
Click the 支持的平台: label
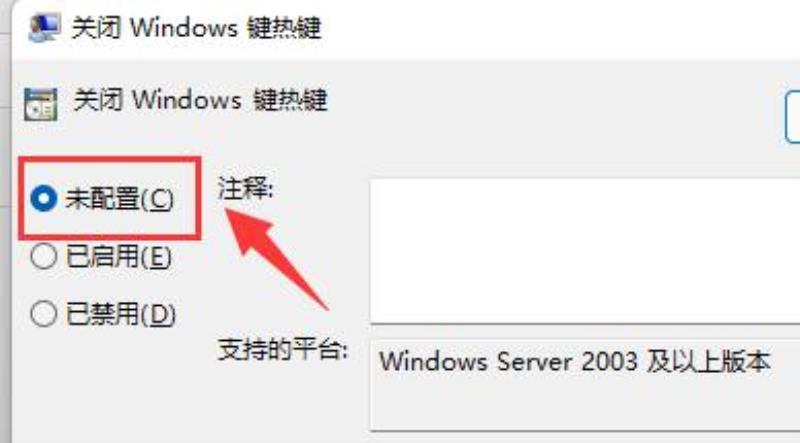pyautogui.click(x=283, y=349)
